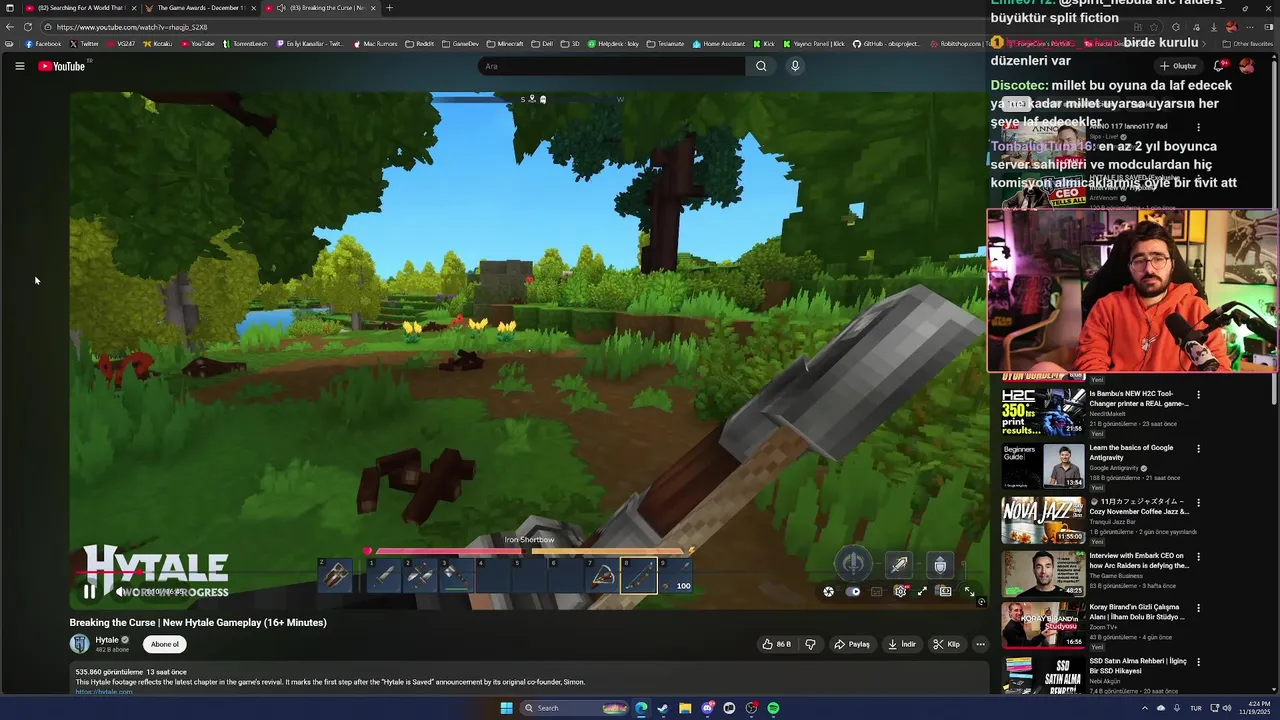
Task: Open YouTube notifications bell
Action: [1219, 66]
